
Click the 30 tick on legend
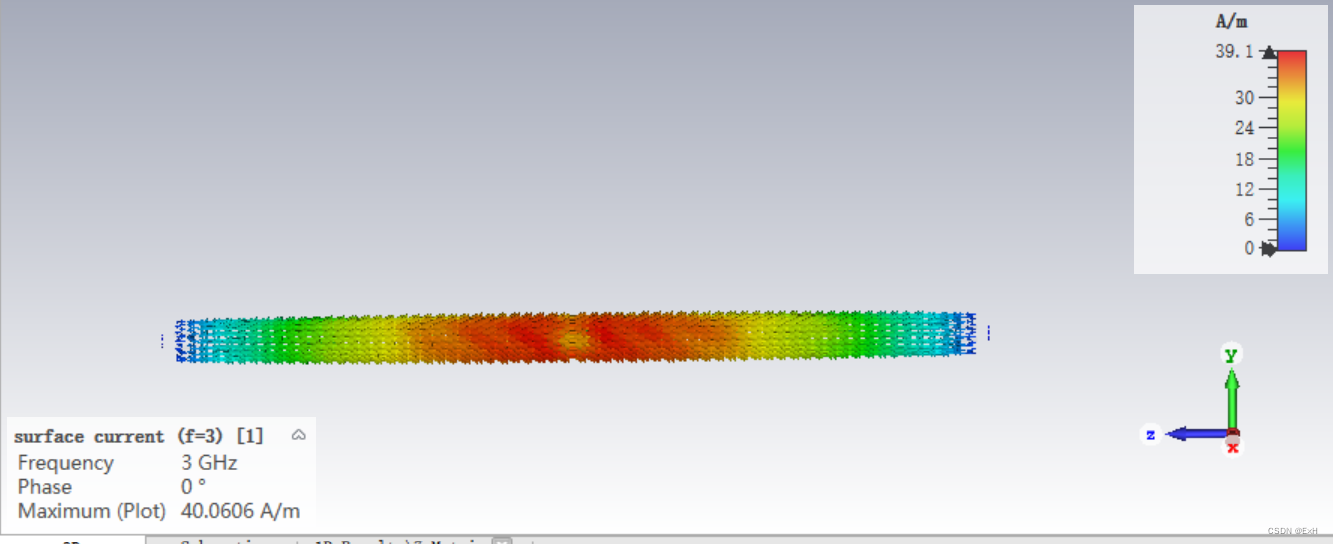(1244, 97)
